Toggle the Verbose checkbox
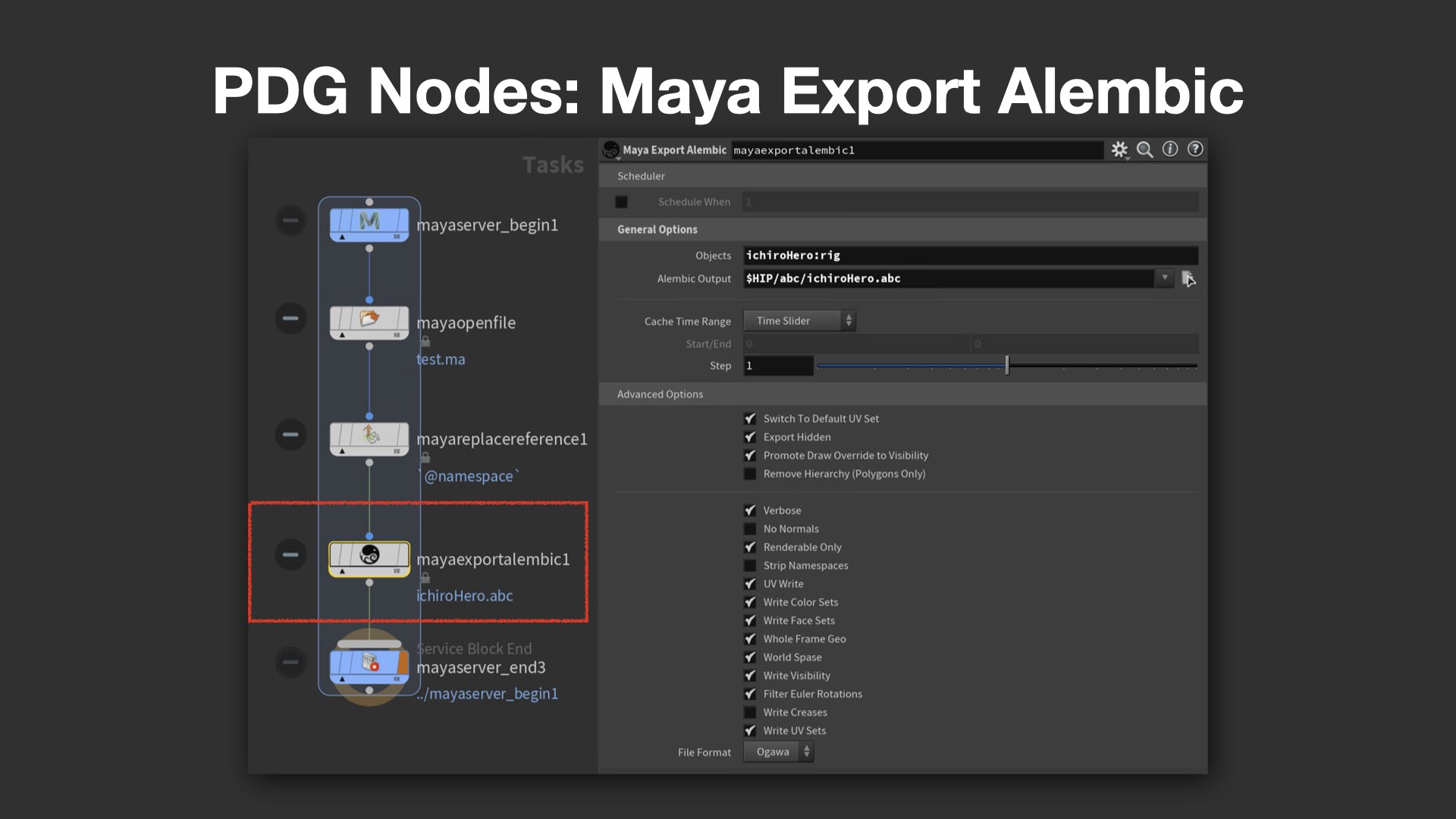 tap(750, 510)
